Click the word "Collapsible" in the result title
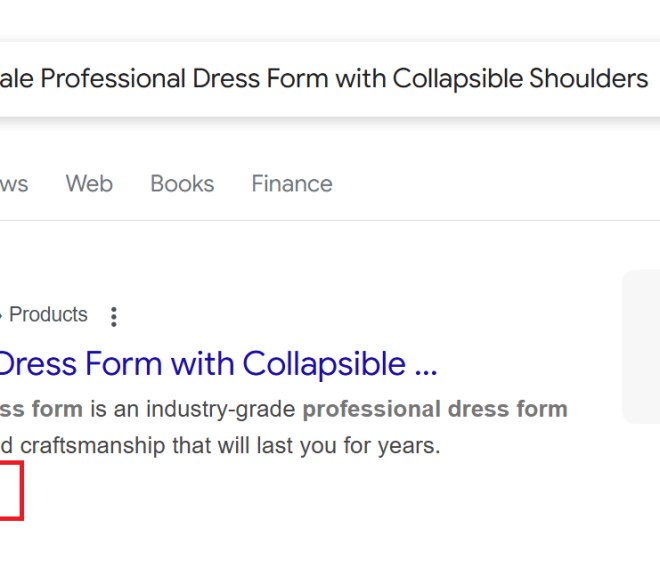The width and height of the screenshot is (660, 577). pyautogui.click(x=325, y=364)
